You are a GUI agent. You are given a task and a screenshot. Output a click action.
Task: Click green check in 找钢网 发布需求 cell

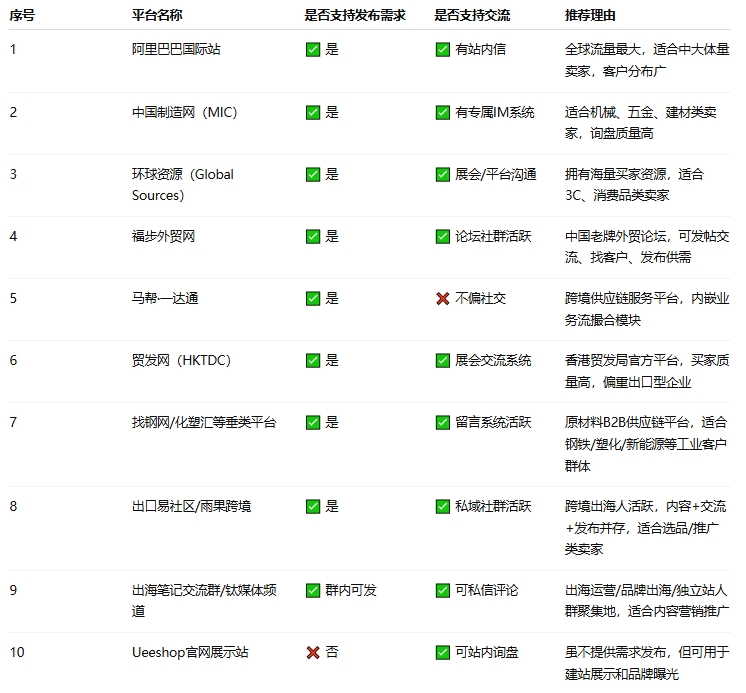[x=313, y=422]
